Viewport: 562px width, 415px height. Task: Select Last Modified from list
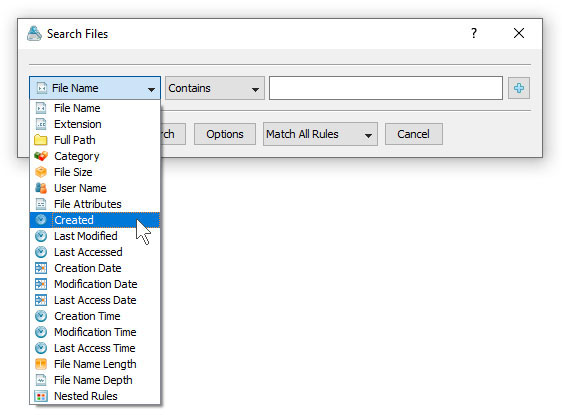95,236
